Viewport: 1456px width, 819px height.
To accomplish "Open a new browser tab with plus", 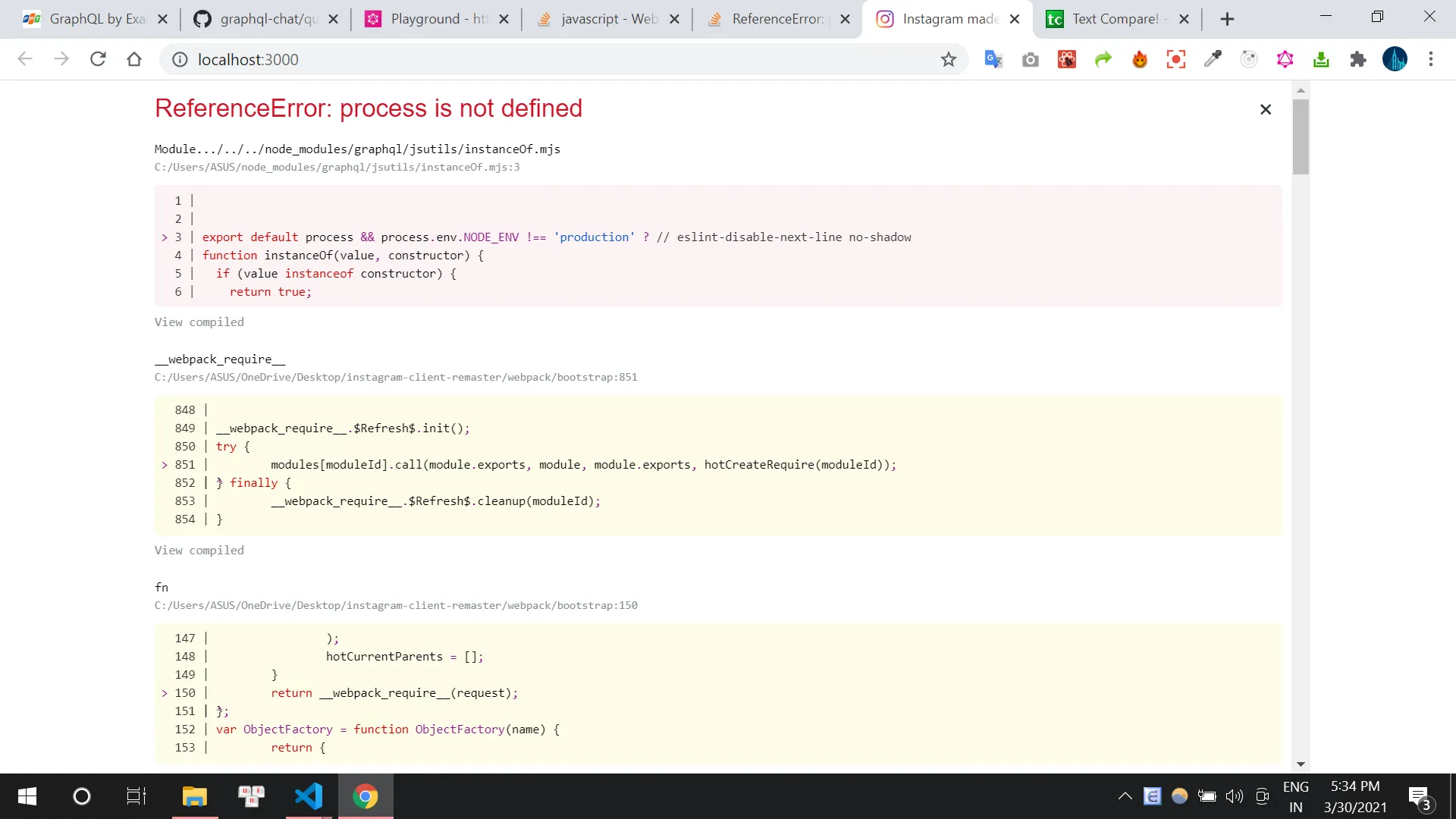I will (x=1227, y=19).
